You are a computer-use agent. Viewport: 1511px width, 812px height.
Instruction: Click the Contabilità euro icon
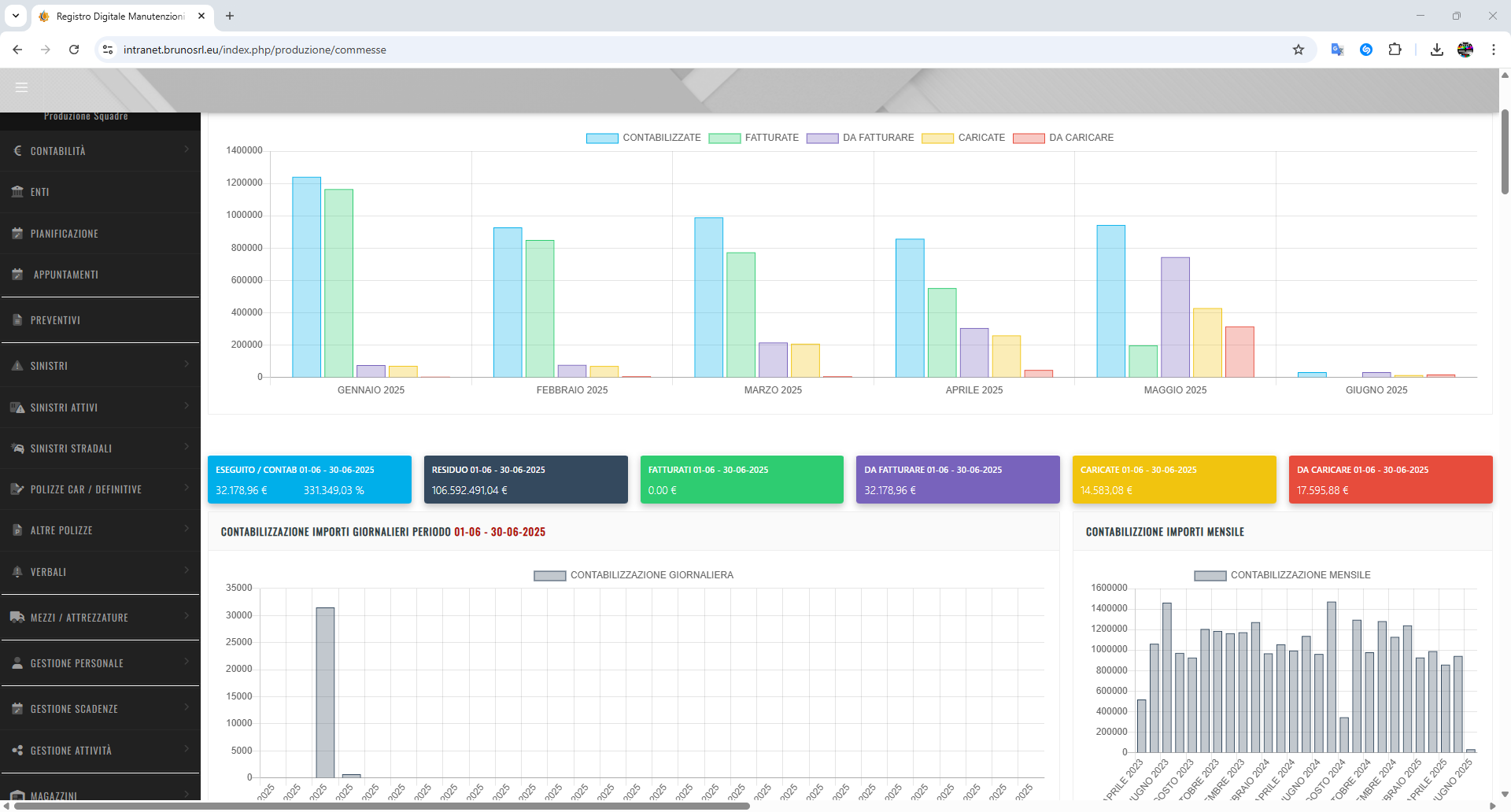tap(17, 150)
